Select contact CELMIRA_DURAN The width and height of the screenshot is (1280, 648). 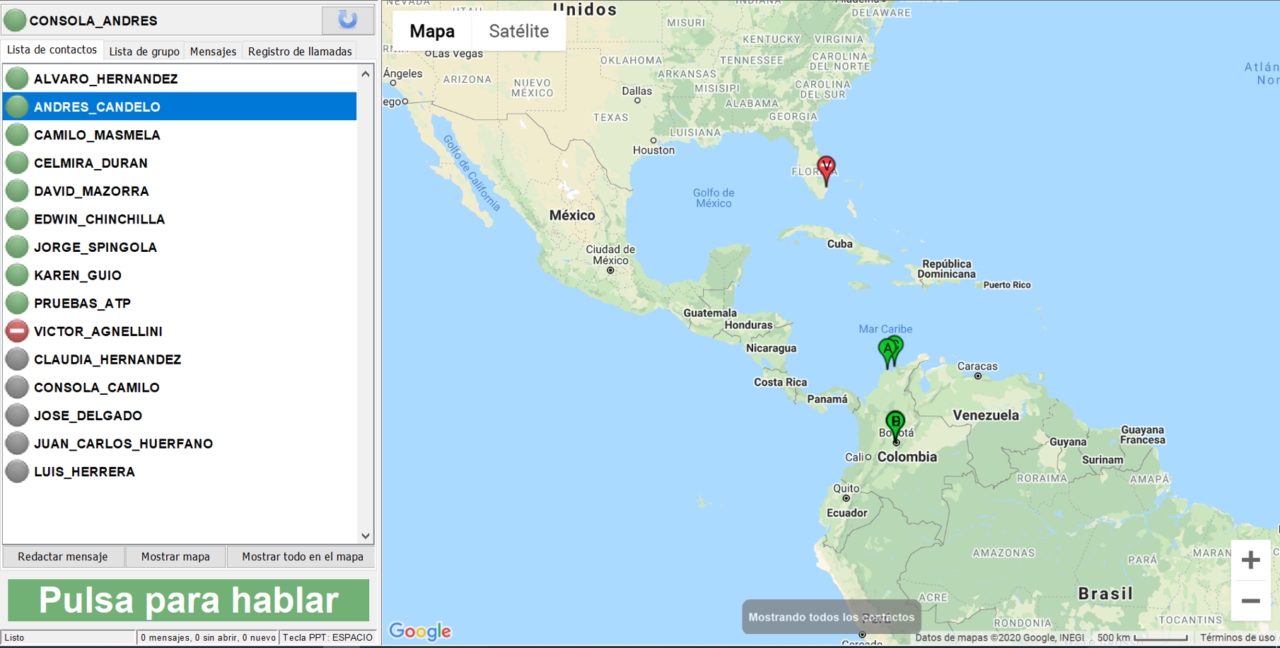[x=180, y=163]
